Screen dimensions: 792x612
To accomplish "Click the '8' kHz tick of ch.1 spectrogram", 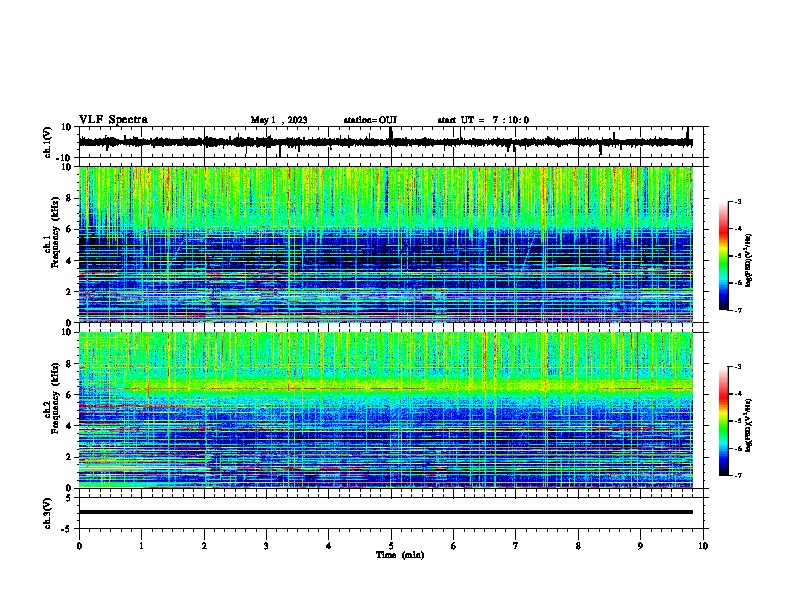I will pos(70,198).
